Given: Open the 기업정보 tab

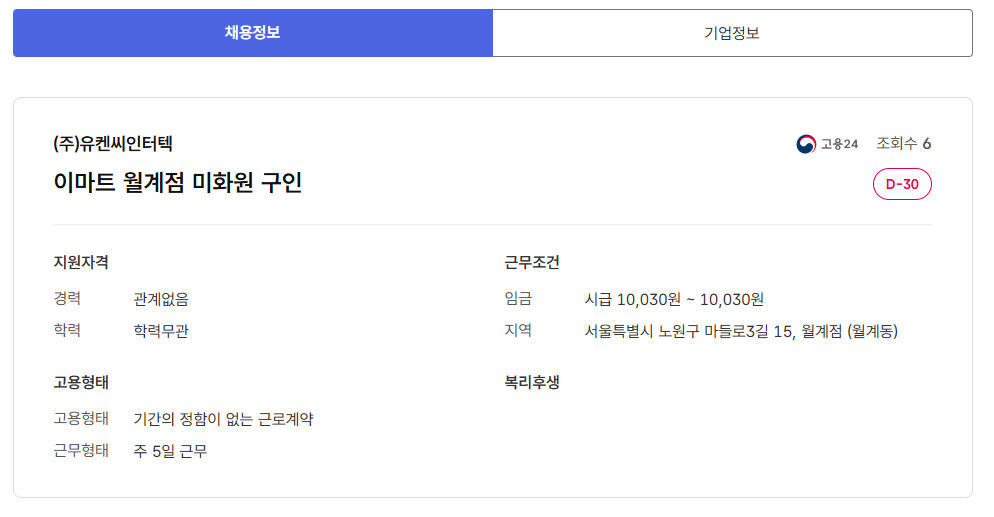Looking at the screenshot, I should (732, 33).
